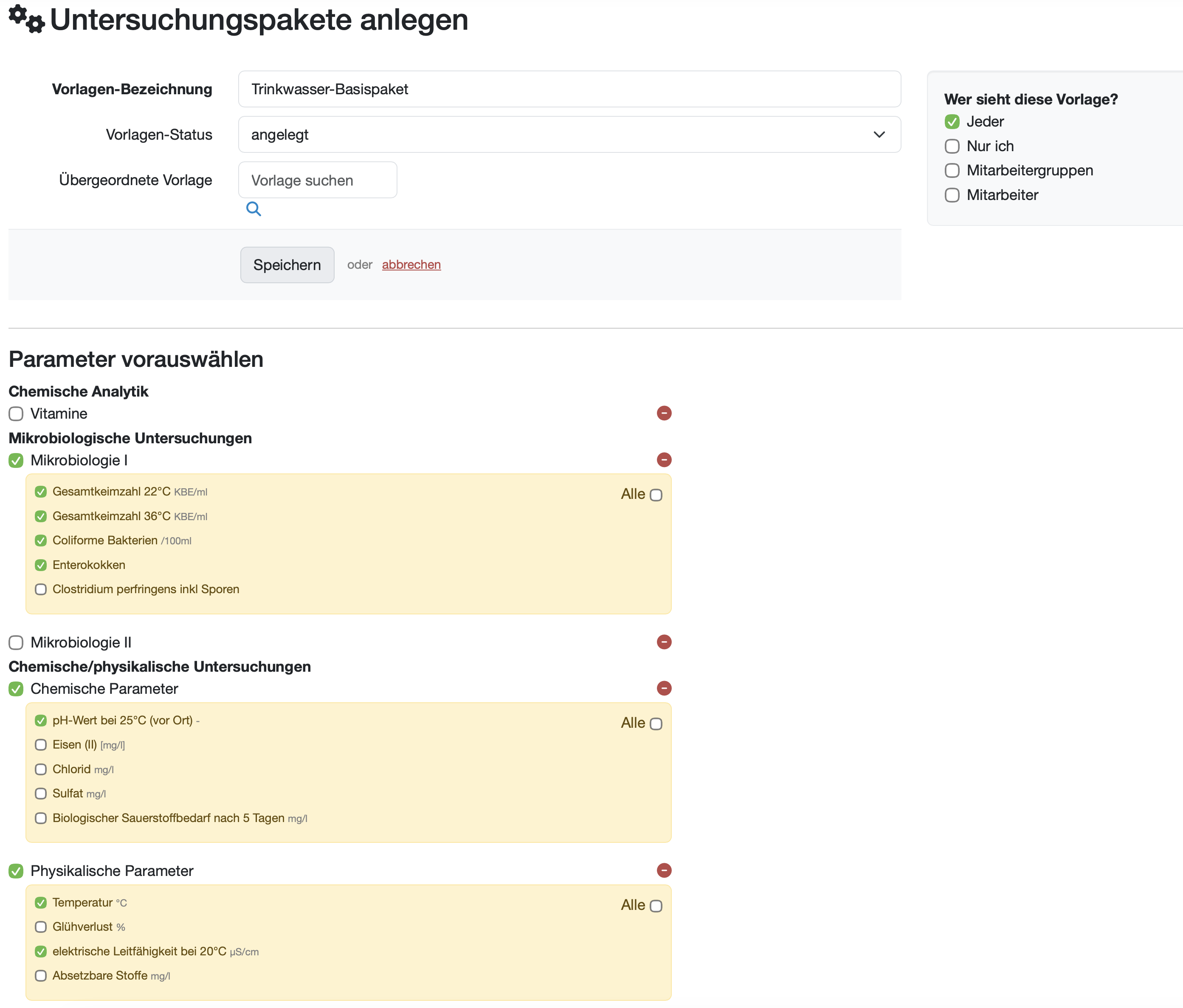Click the red minus icon beside Vitamine
Screen dimensions: 1183x1008
pyautogui.click(x=663, y=413)
